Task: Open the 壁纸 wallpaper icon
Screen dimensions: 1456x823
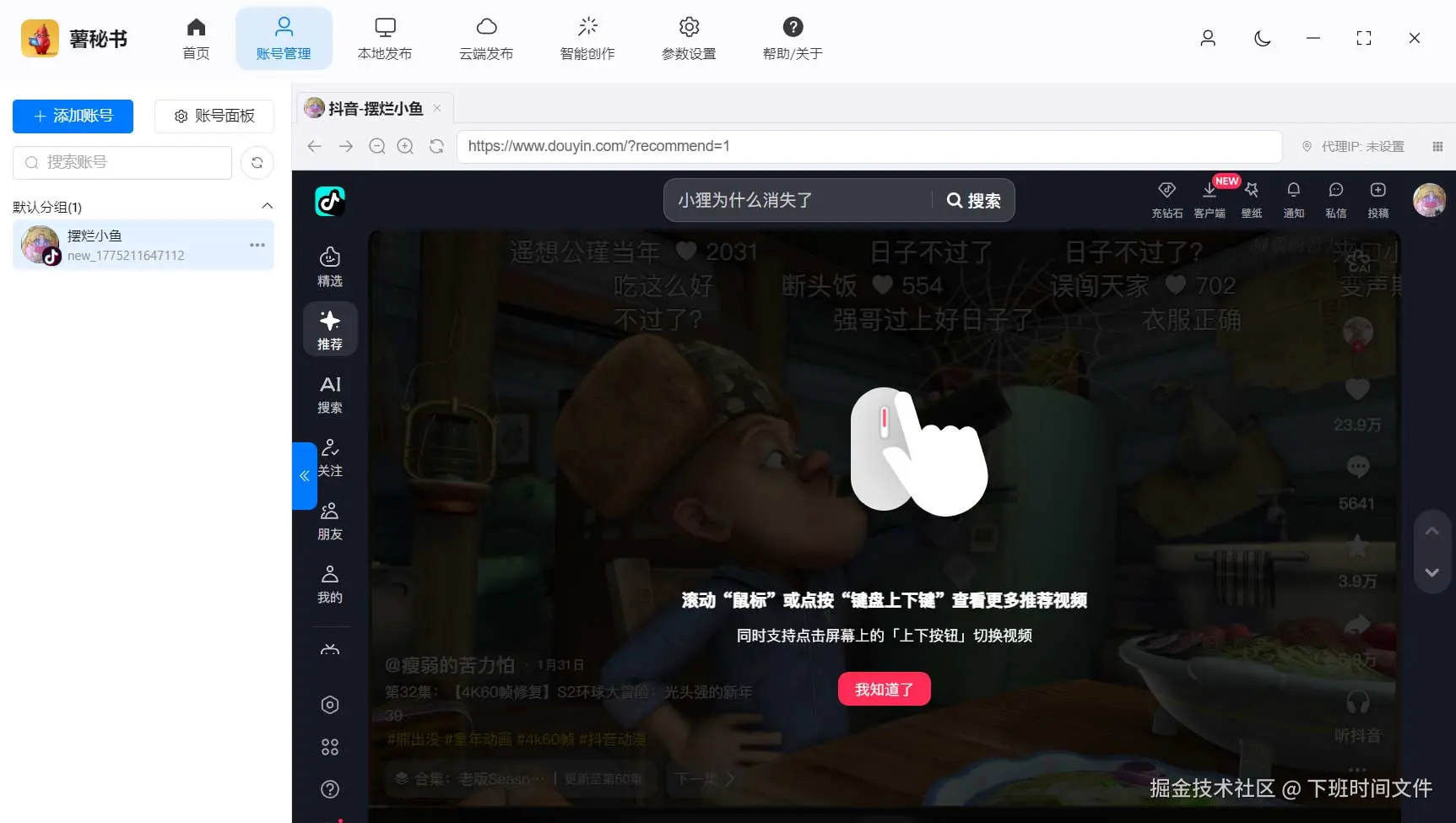Action: [1253, 198]
